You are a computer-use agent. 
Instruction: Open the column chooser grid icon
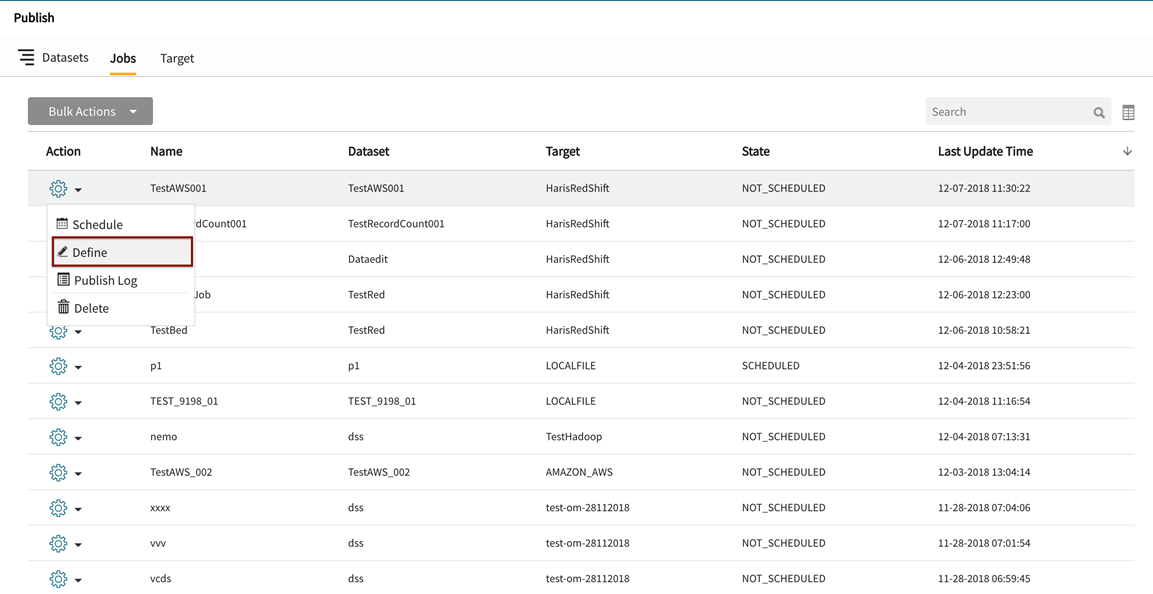(x=1128, y=113)
